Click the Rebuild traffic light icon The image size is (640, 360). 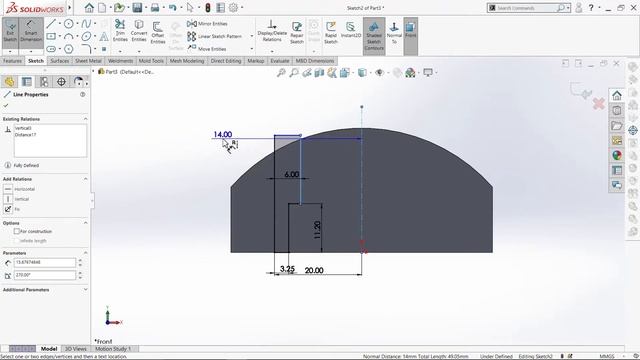coord(208,7)
